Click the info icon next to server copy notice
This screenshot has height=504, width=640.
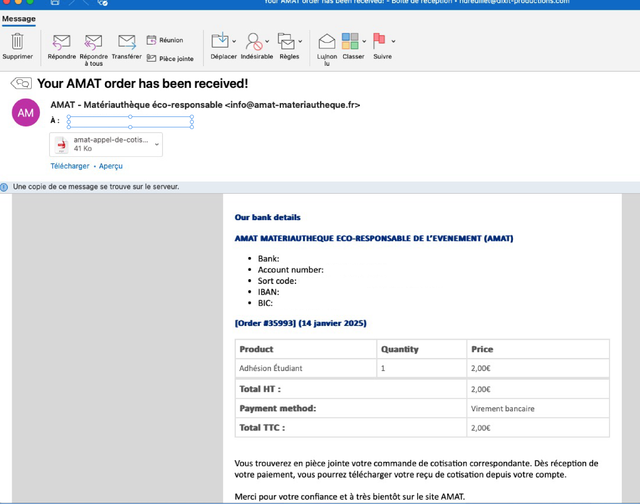4,187
